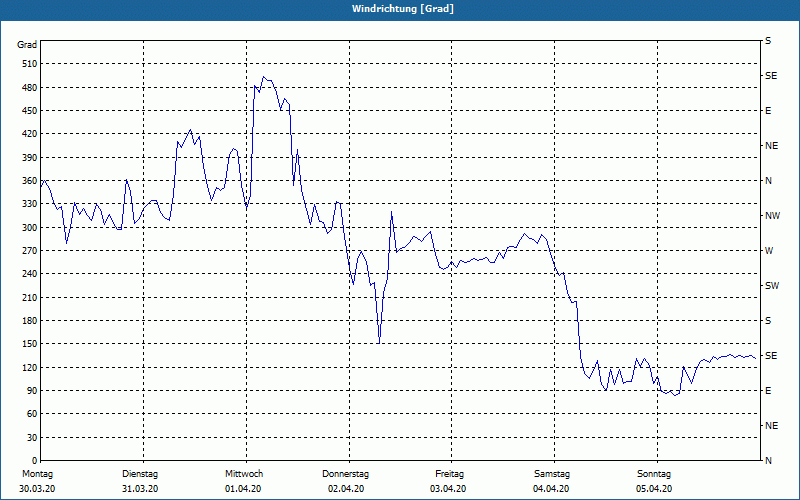Click the "NE" compass label between 30 and 60
Image resolution: width=800 pixels, height=500 pixels.
(x=771, y=426)
